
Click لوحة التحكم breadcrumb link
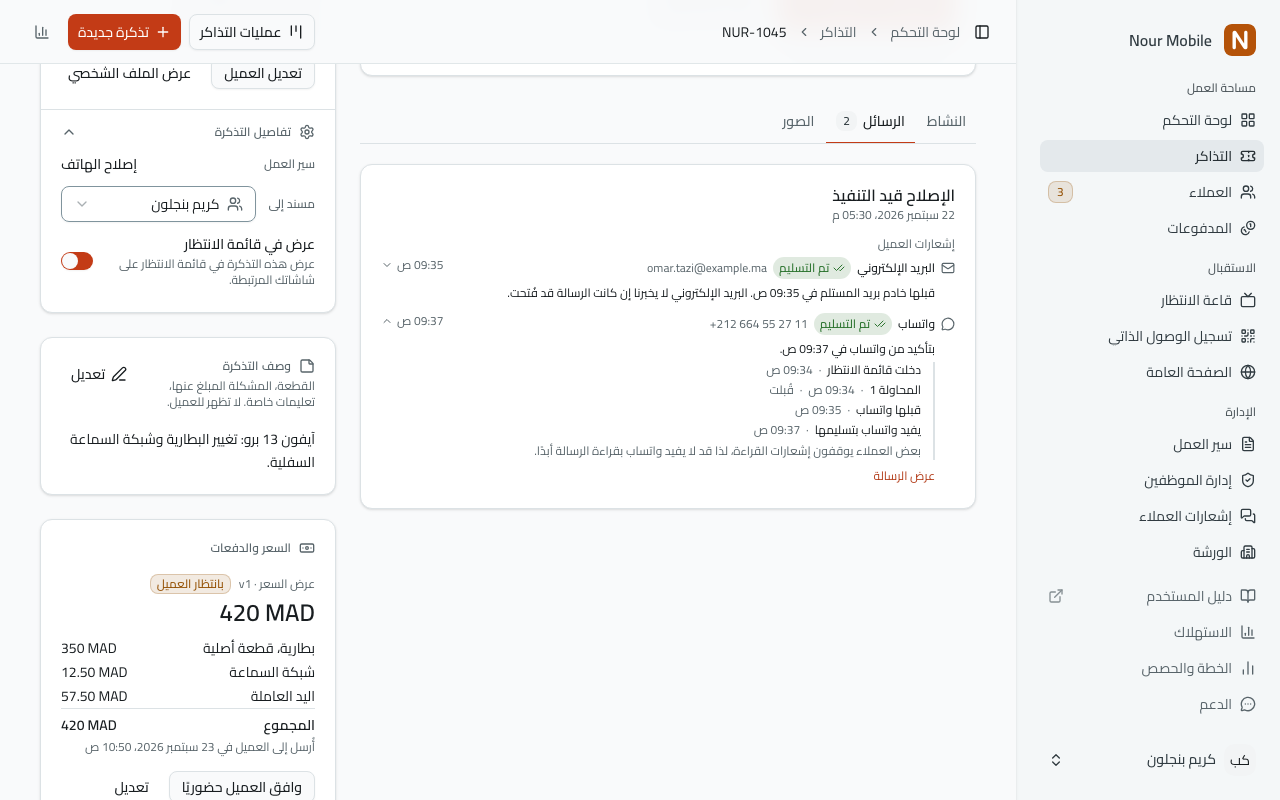[x=925, y=32]
